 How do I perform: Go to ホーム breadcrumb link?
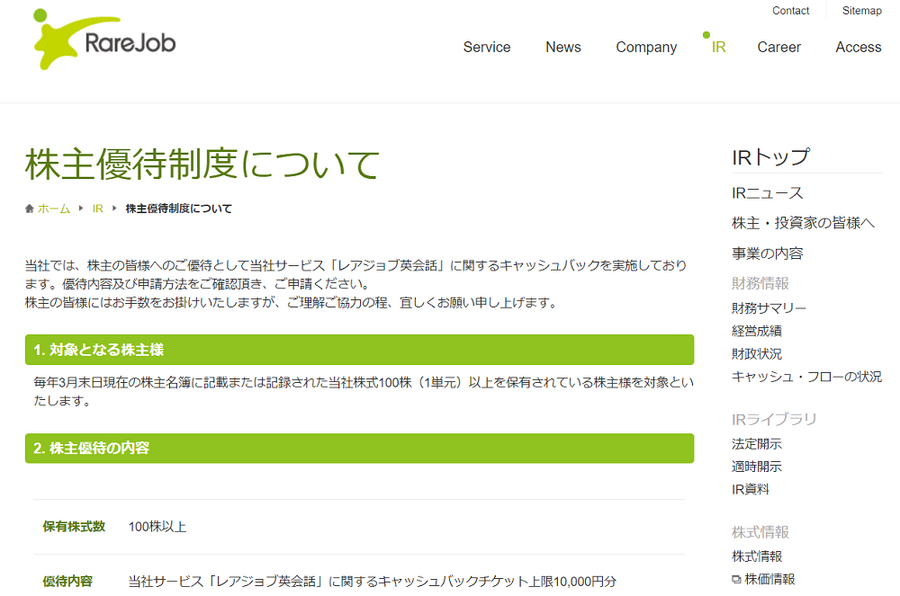54,208
